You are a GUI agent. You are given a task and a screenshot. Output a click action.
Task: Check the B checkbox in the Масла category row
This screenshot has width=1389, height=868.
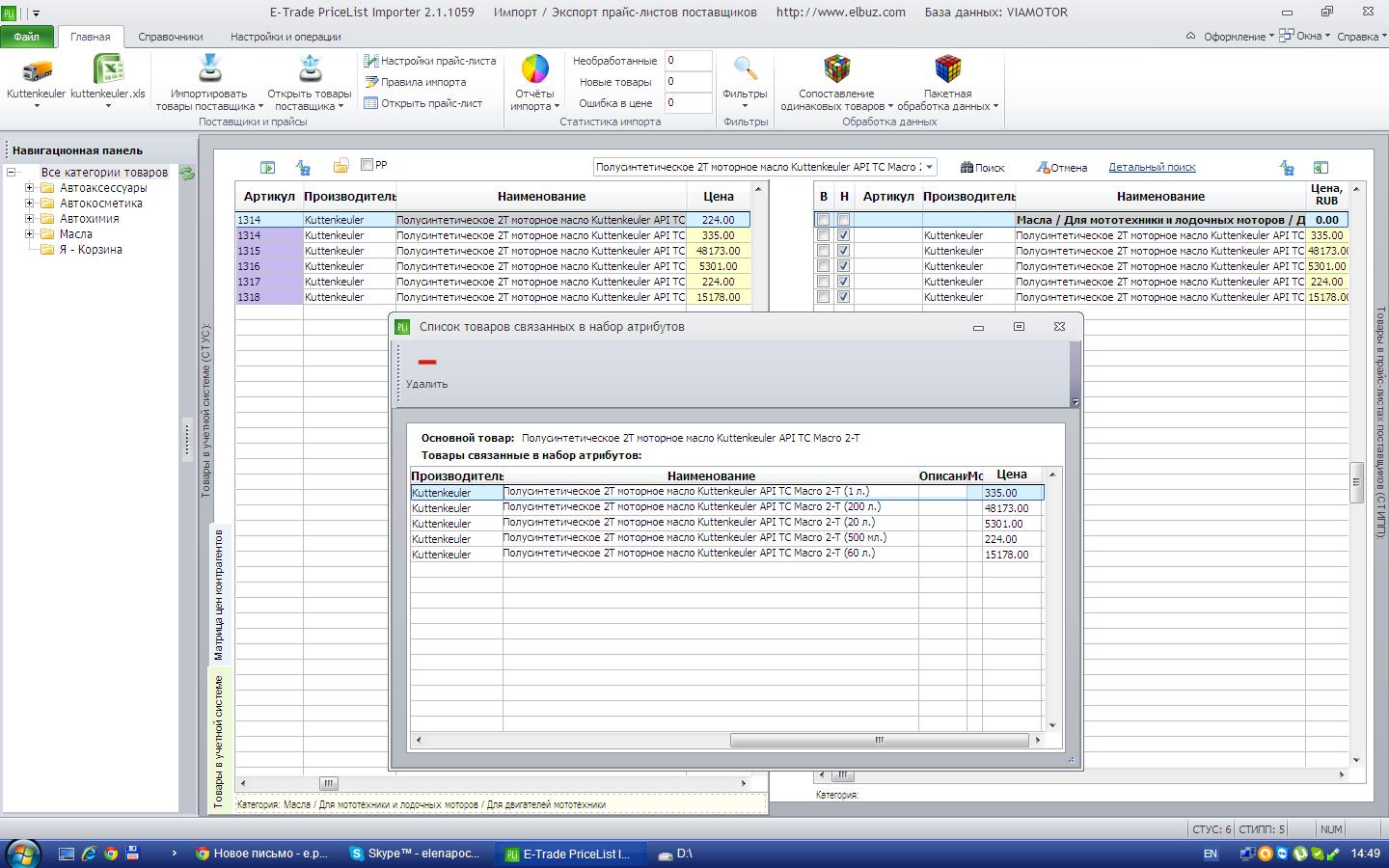(x=823, y=220)
